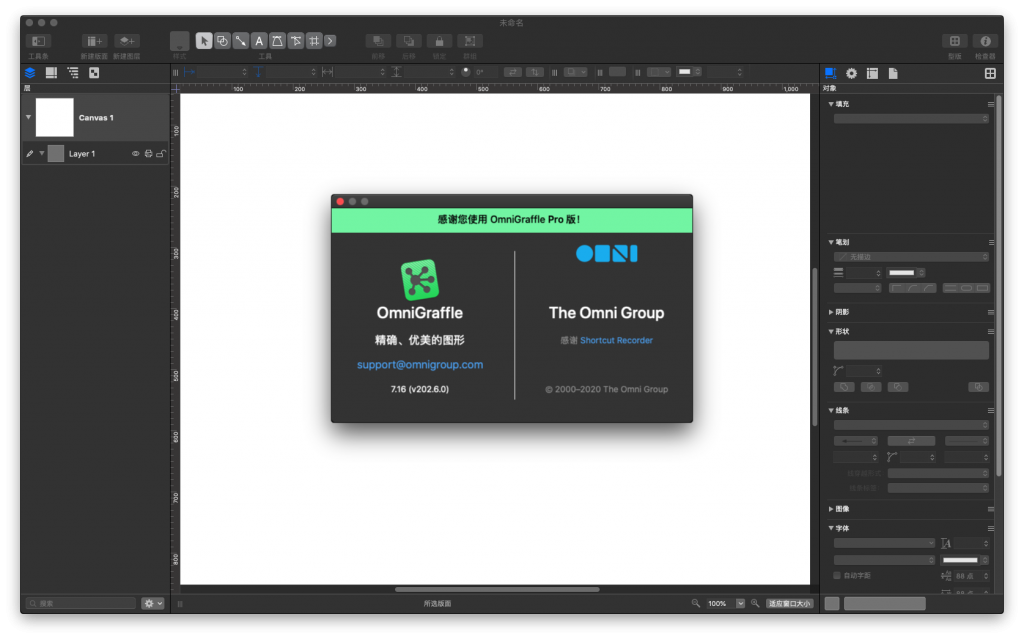Open the Properties gear inspector tab
1024x639 pixels.
click(852, 73)
